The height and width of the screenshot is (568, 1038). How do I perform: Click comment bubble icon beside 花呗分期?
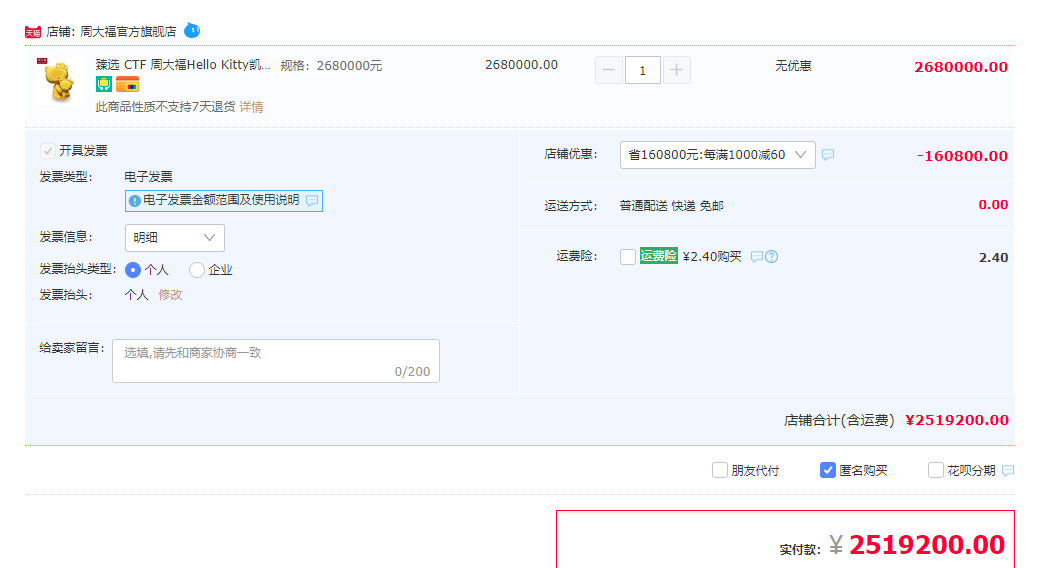coord(1008,471)
